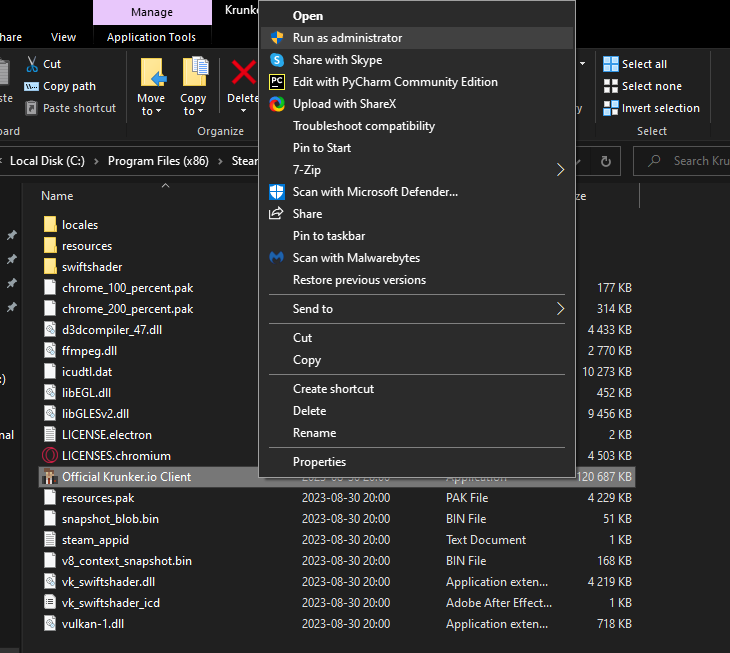Click the vk_swiftshader_icd file icon

click(x=50, y=602)
